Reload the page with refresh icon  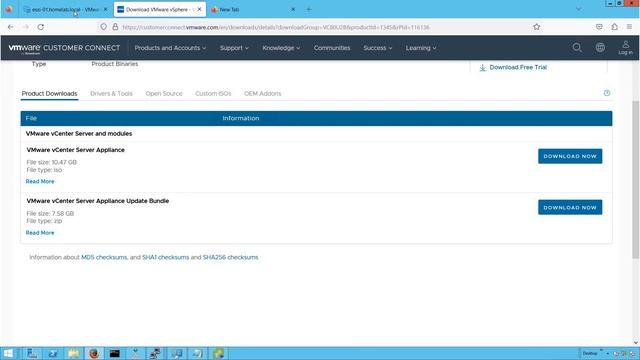click(41, 27)
